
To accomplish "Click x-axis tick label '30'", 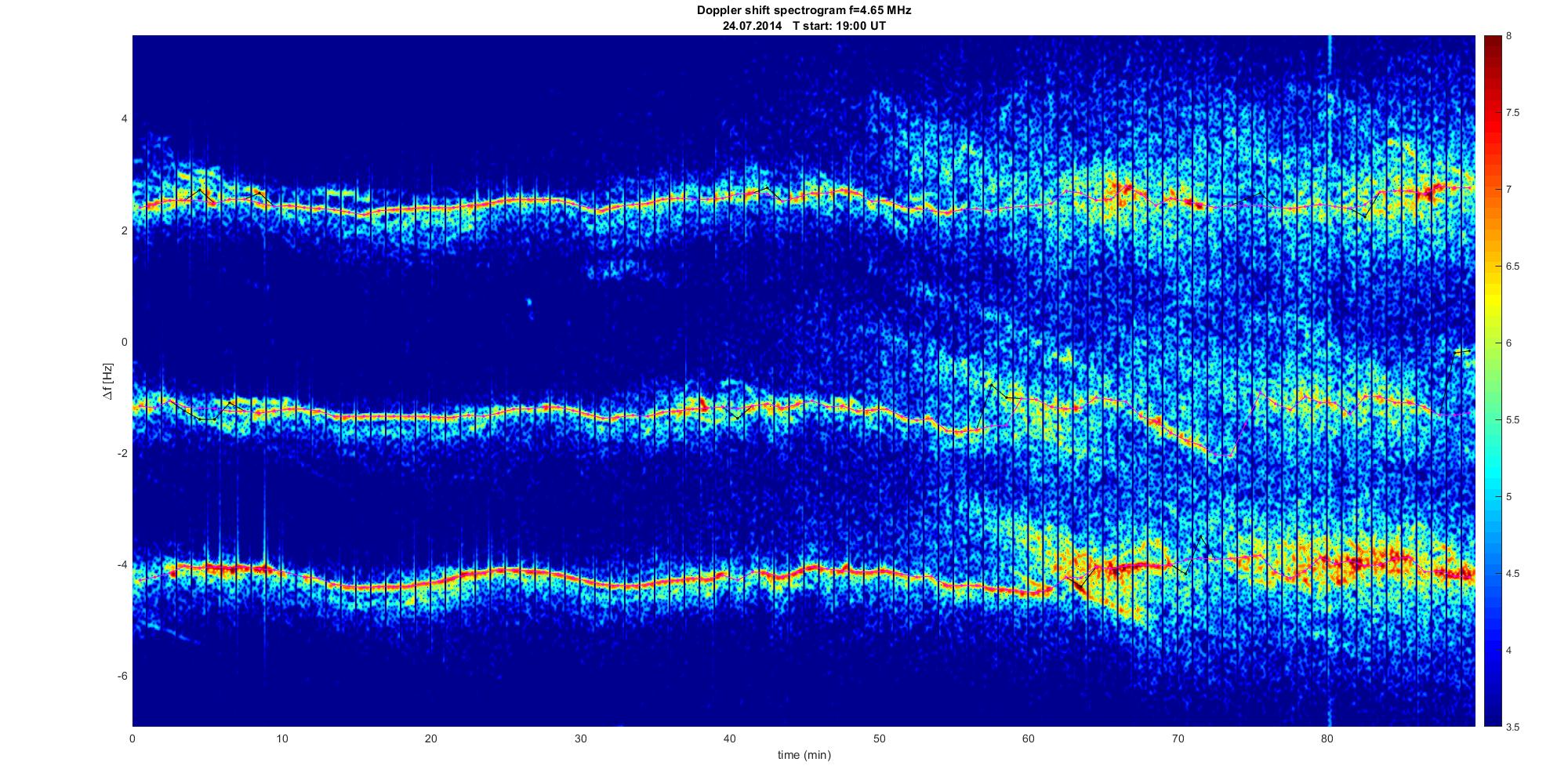I will tap(580, 738).
